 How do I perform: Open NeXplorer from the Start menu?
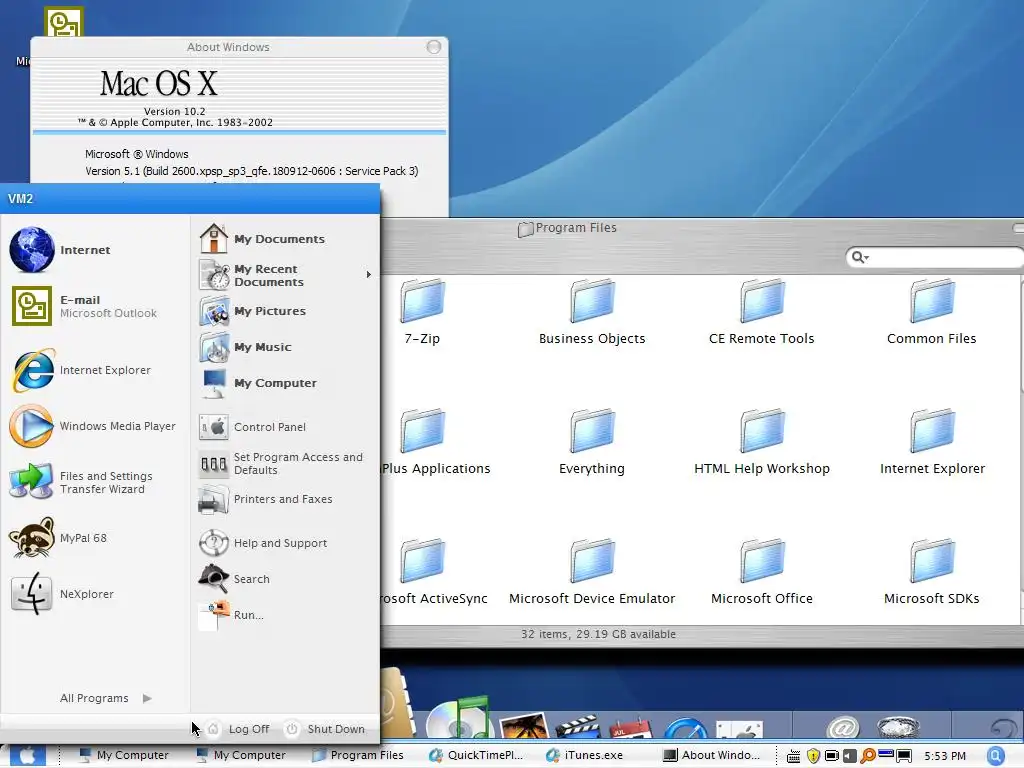click(x=95, y=594)
